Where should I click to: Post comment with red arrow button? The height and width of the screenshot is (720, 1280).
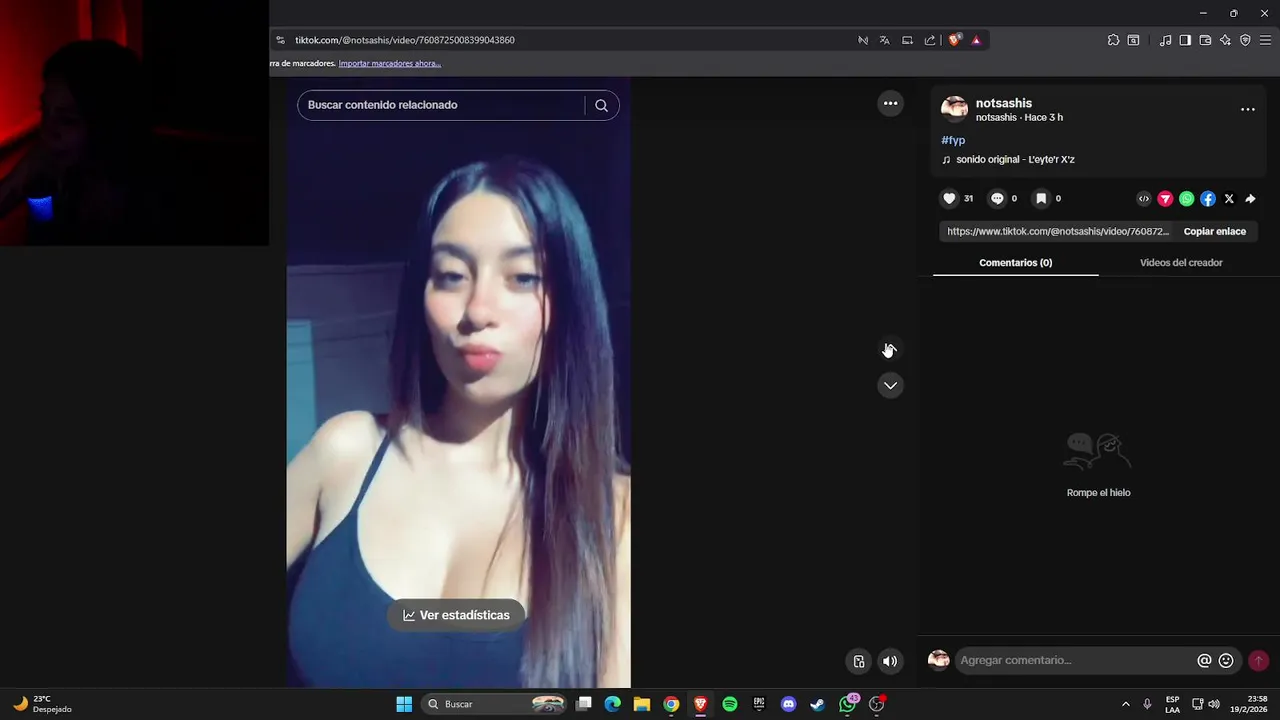[1258, 661]
